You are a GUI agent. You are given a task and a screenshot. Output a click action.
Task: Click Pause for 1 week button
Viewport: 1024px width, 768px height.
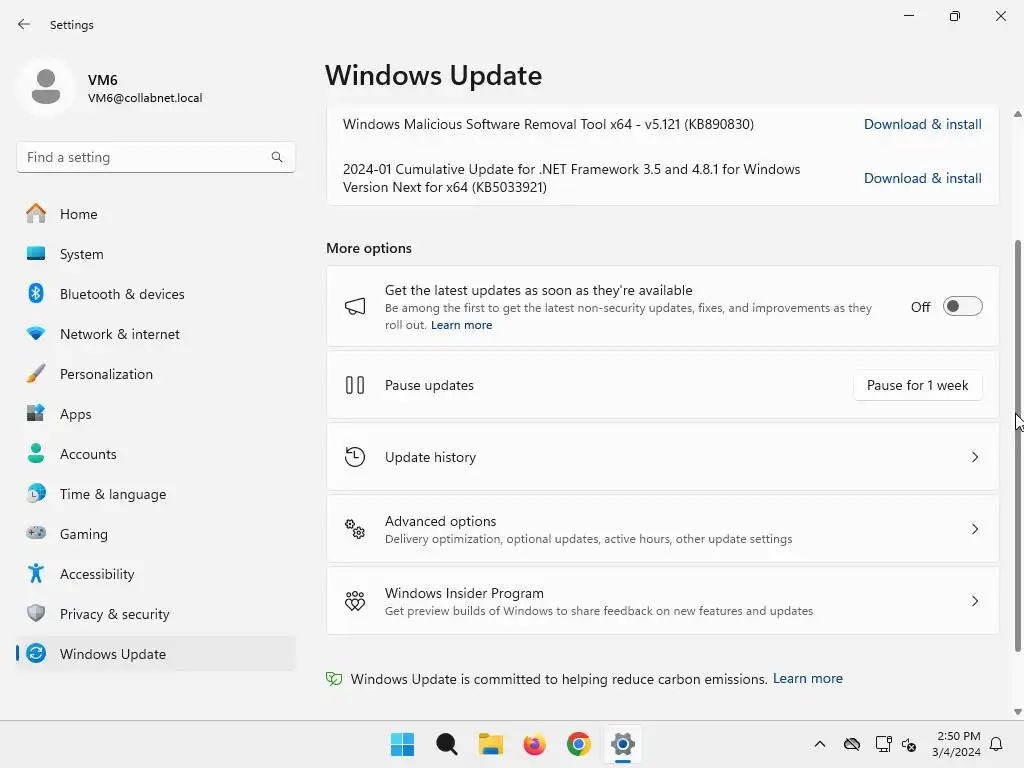917,385
